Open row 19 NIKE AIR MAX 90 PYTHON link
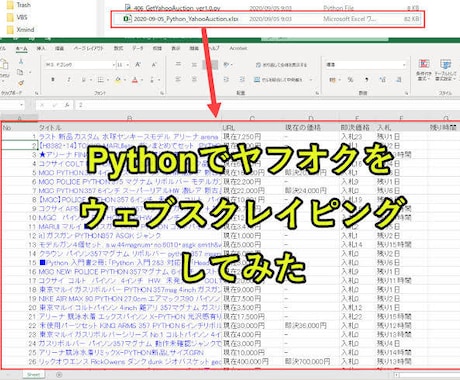The width and height of the screenshot is (460, 380). 129,299
